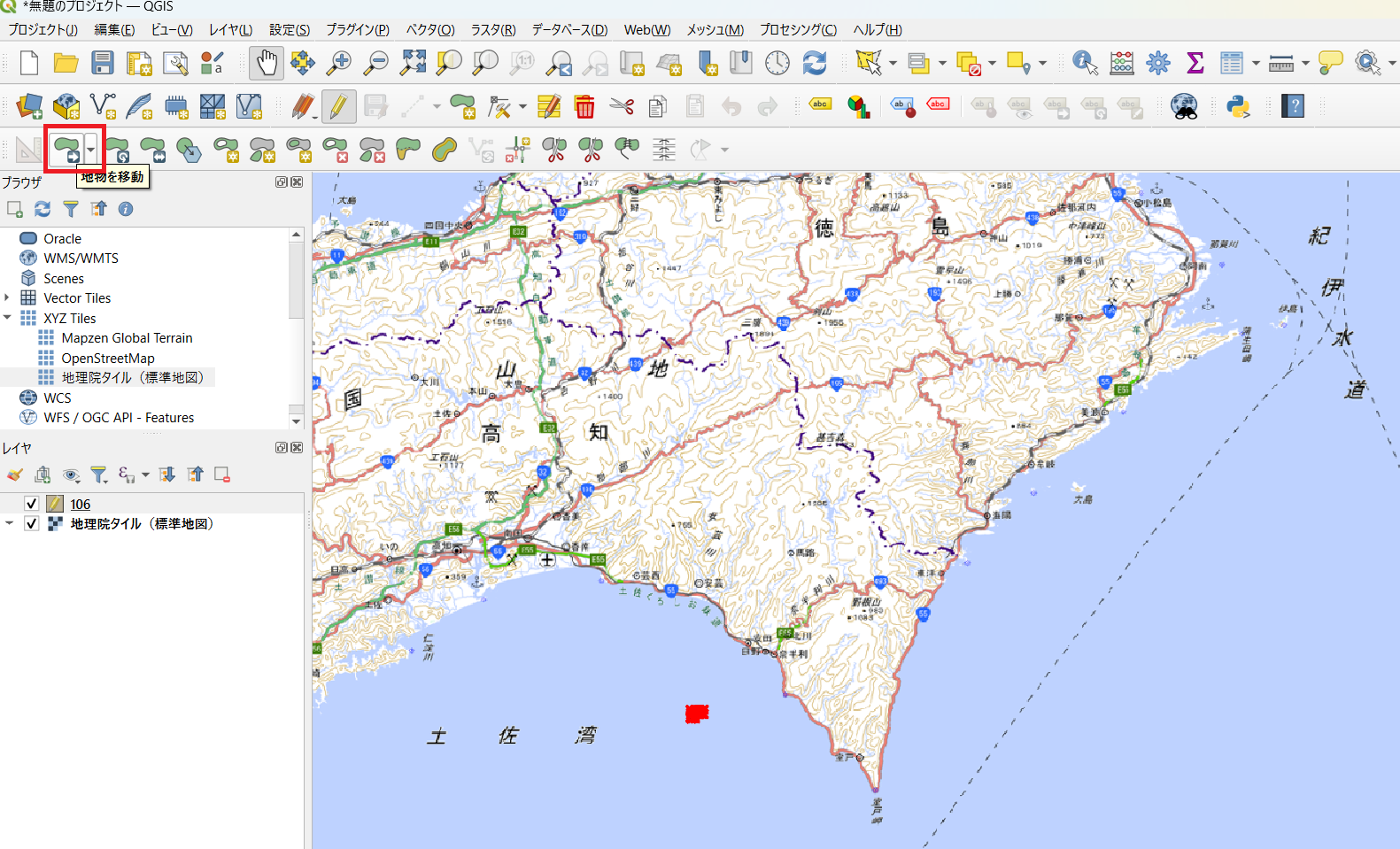Uncheck visibility of layer 106
The height and width of the screenshot is (849, 1400).
point(31,504)
